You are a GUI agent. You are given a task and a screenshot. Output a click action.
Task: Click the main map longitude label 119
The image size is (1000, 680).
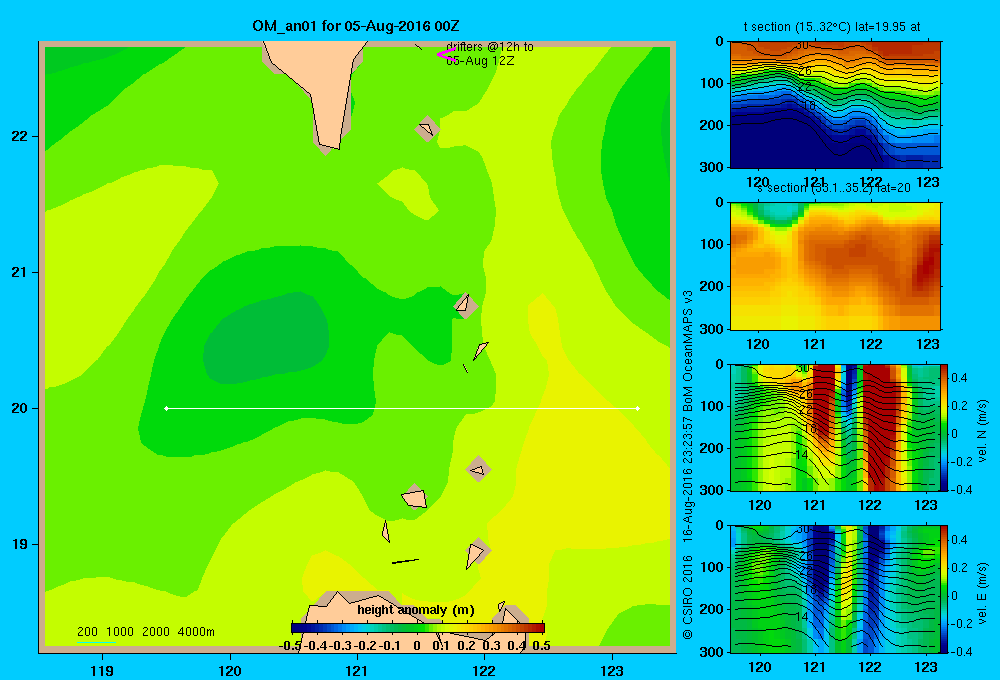pos(102,670)
